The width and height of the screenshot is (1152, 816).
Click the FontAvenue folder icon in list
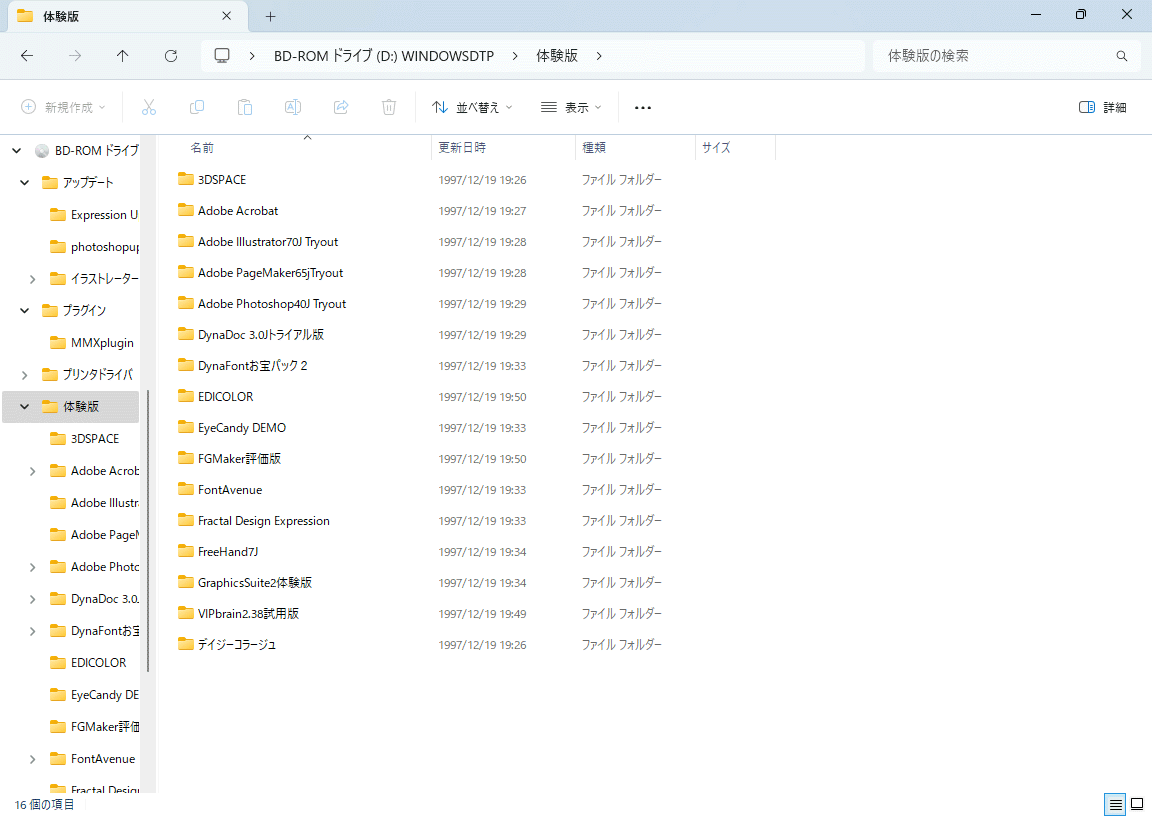click(x=186, y=489)
